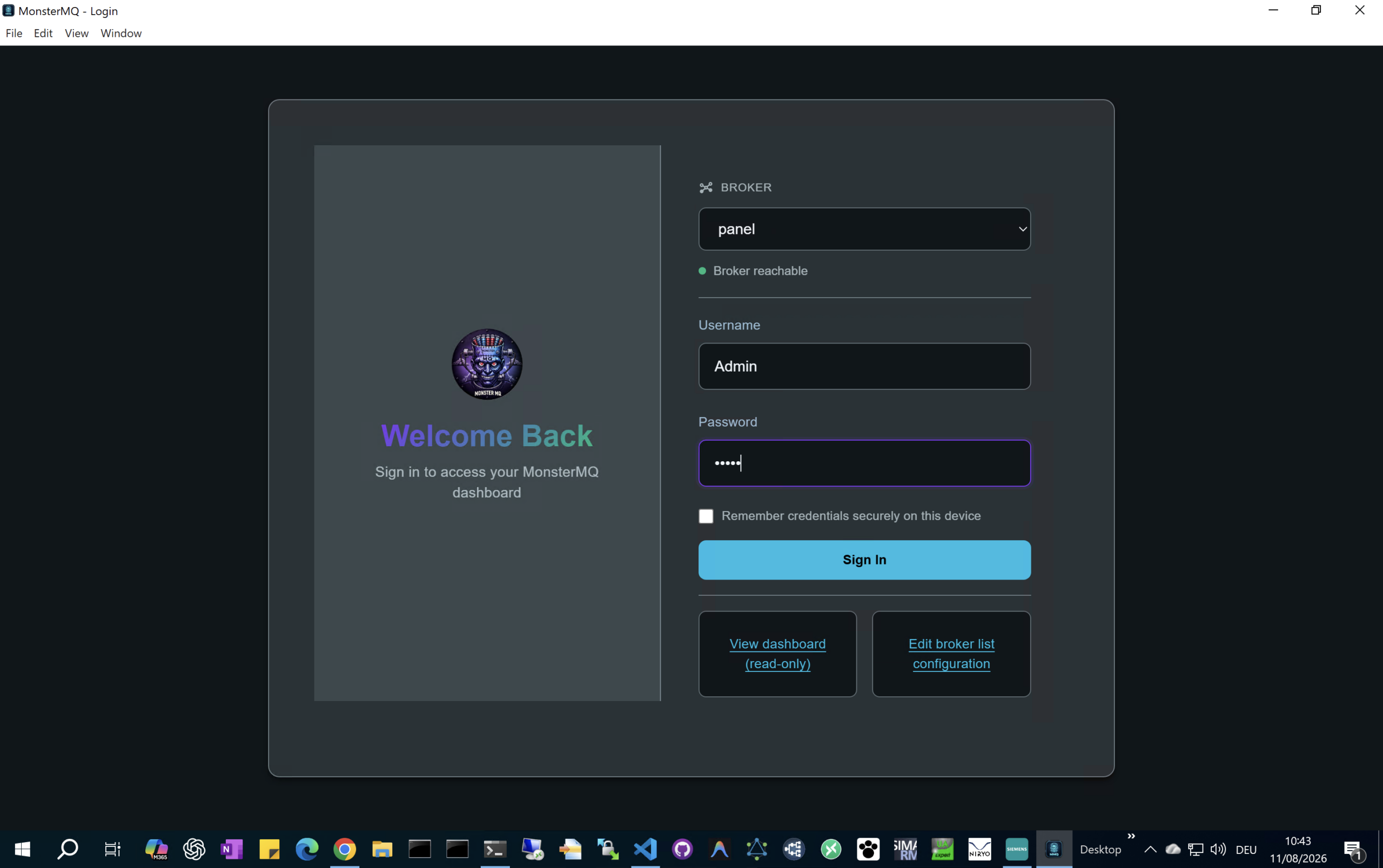1383x868 pixels.
Task: Click "Sign in to access your MonsterMQ dashboard" text
Action: (x=487, y=482)
